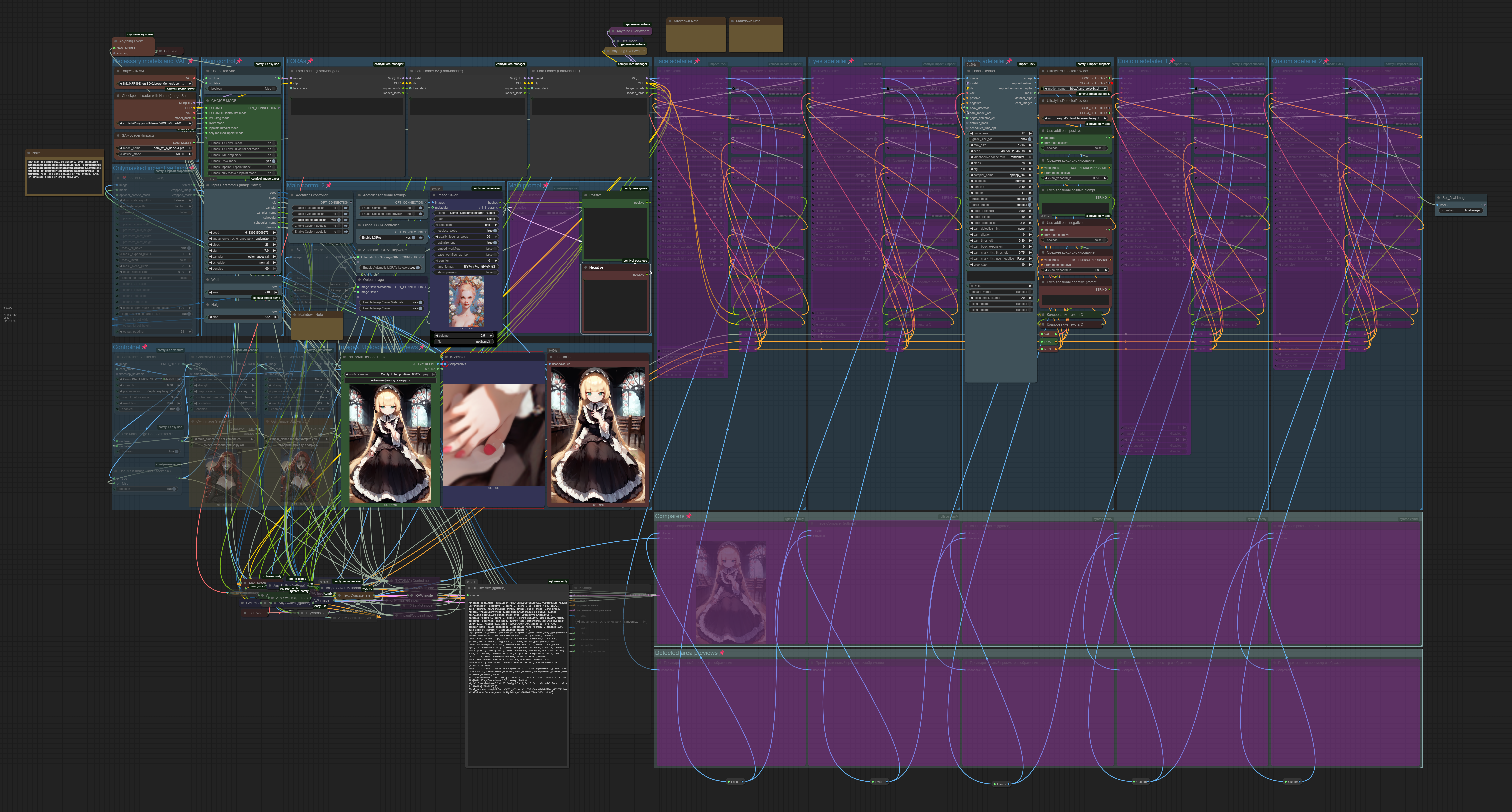The height and width of the screenshot is (812, 1512).
Task: Open the scheduler normal dropdown
Action: 242,262
